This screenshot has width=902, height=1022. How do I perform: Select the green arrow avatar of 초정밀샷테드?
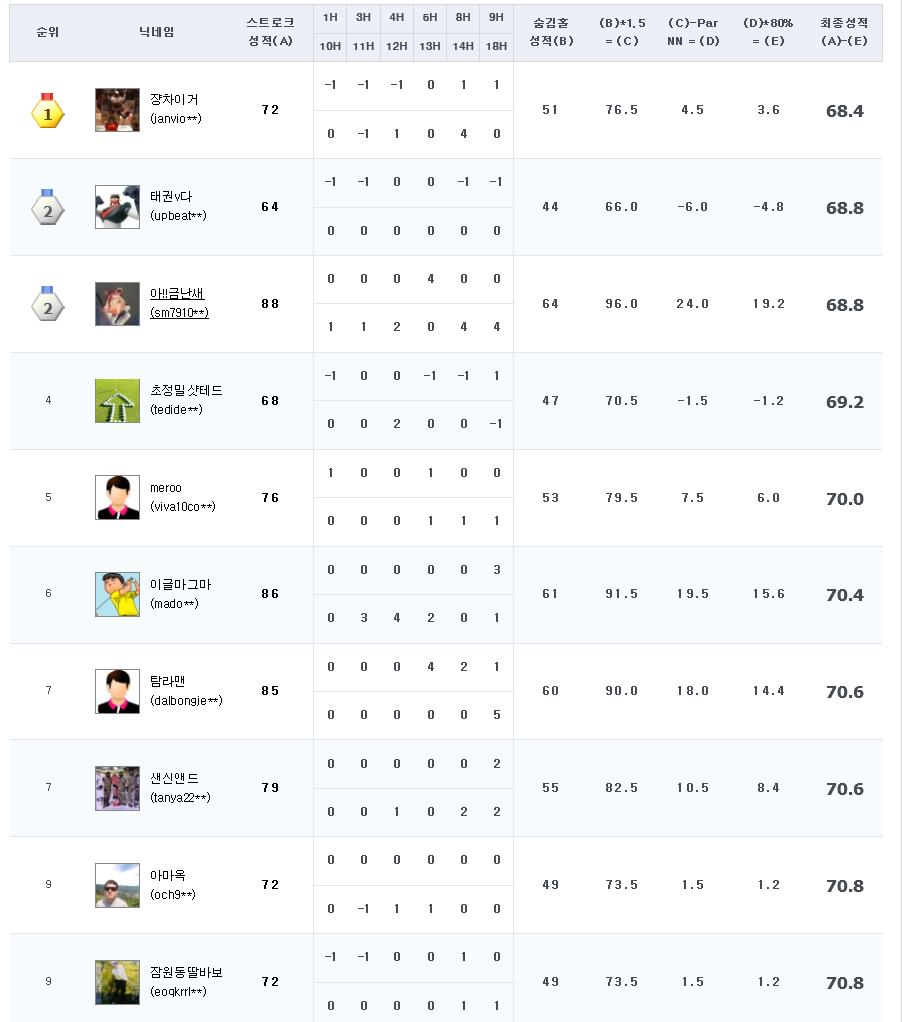[x=117, y=401]
